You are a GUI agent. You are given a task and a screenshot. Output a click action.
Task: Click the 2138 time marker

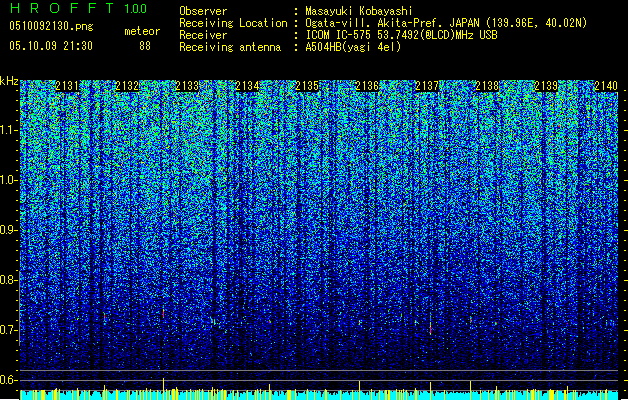point(487,86)
